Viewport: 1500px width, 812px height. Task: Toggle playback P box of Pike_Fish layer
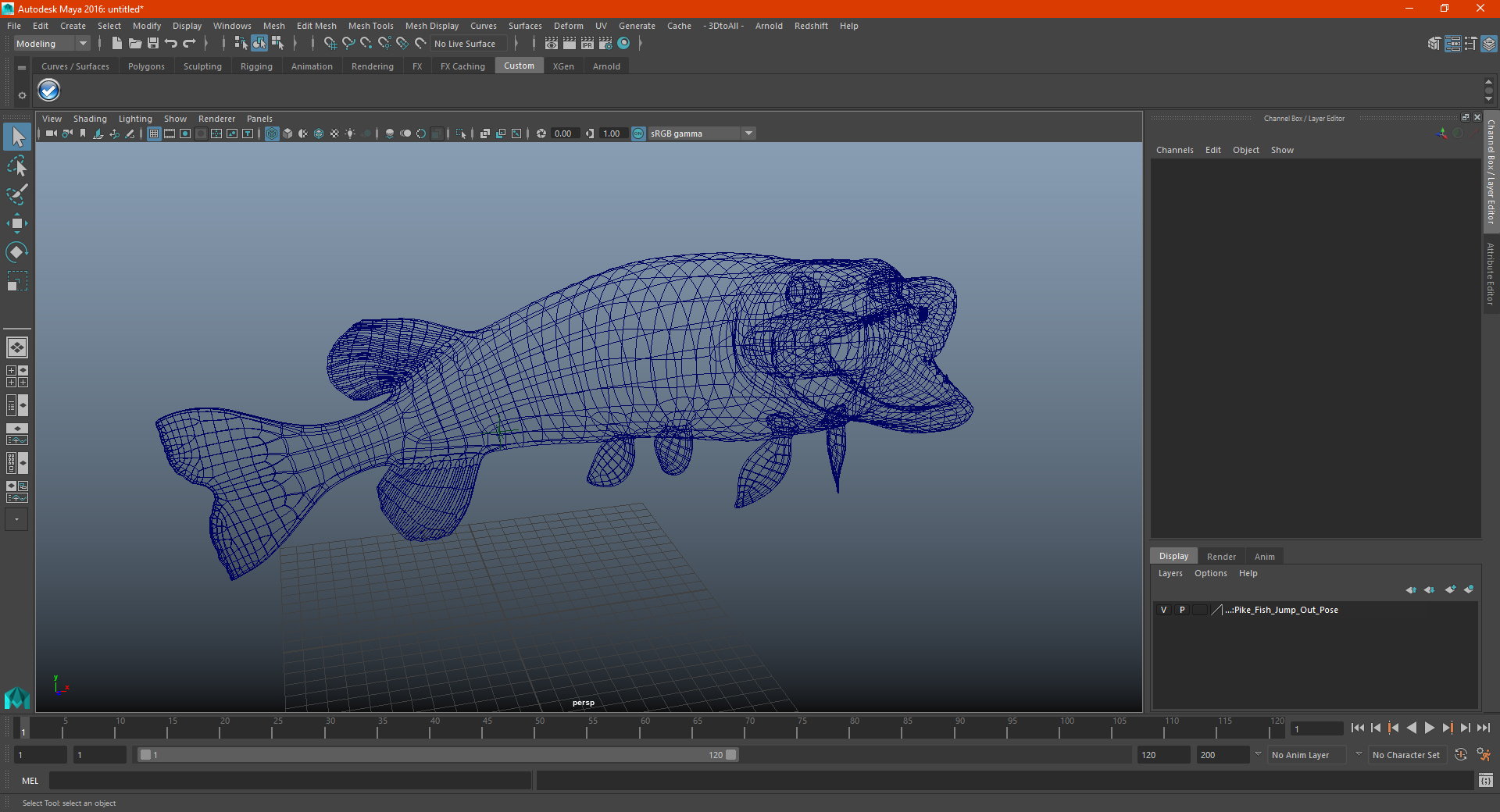[x=1182, y=610]
